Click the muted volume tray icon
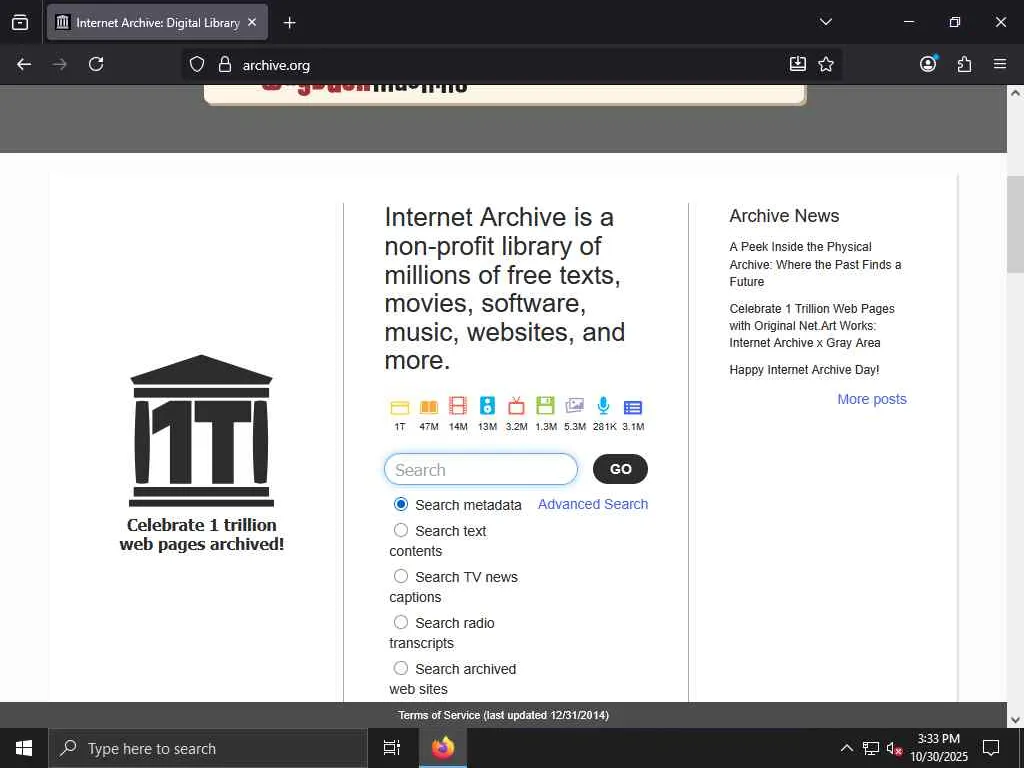Viewport: 1024px width, 768px height. point(894,748)
